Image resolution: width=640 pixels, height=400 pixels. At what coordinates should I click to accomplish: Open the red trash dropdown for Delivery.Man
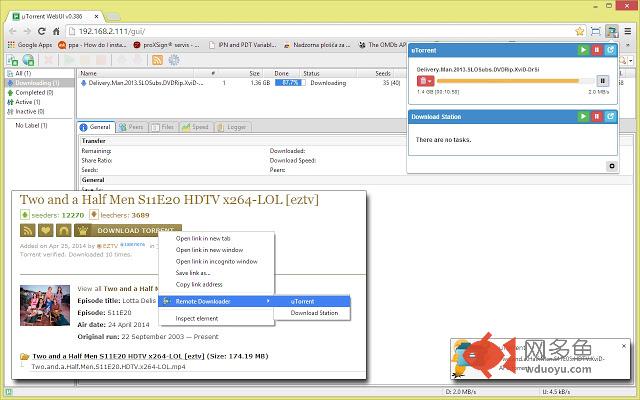[425, 81]
